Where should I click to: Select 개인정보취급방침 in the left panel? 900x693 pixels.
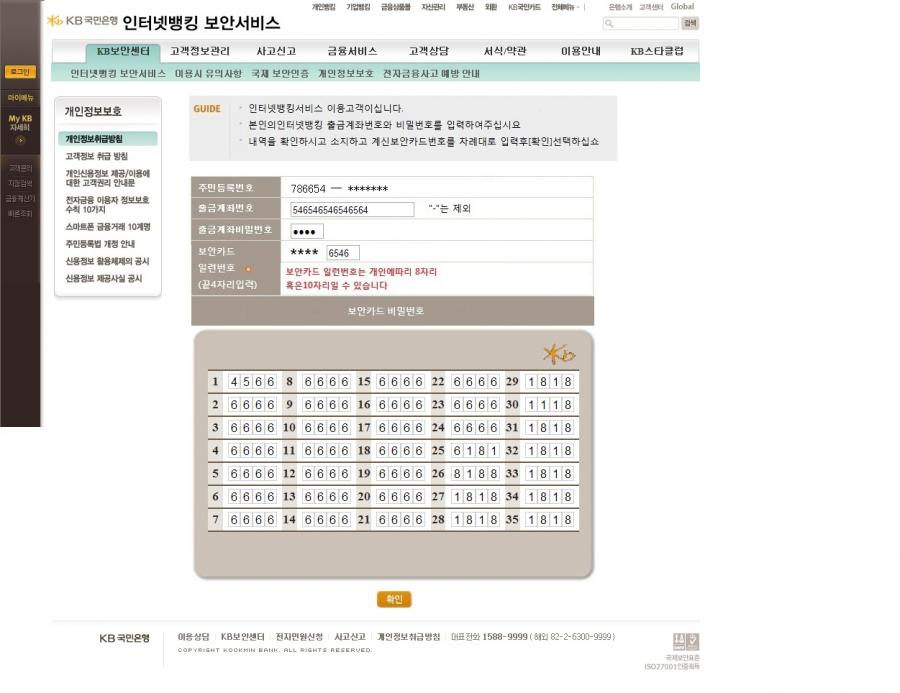(x=107, y=139)
